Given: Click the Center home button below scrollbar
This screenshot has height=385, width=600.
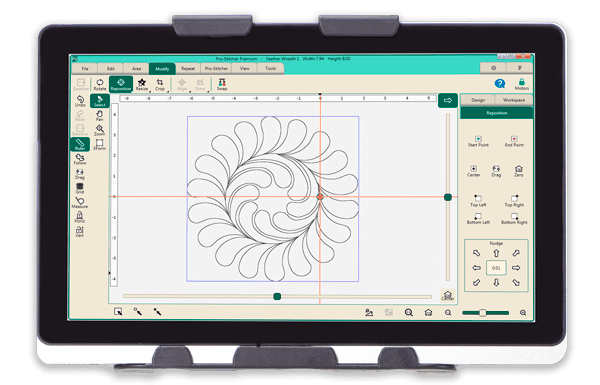Looking at the screenshot, I should coord(448,295).
